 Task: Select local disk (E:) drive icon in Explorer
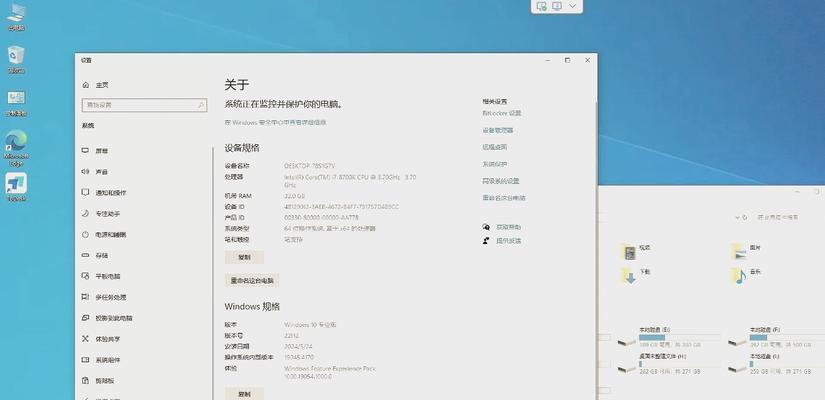(627, 341)
